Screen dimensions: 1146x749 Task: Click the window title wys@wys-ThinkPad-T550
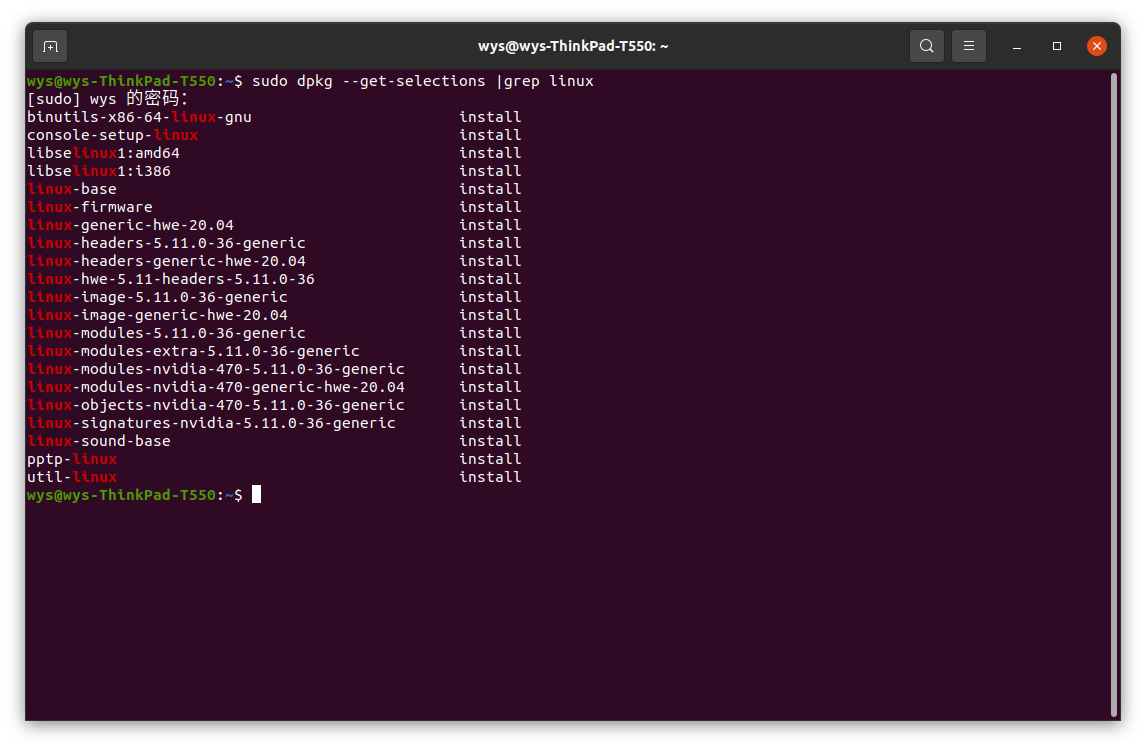pyautogui.click(x=572, y=46)
